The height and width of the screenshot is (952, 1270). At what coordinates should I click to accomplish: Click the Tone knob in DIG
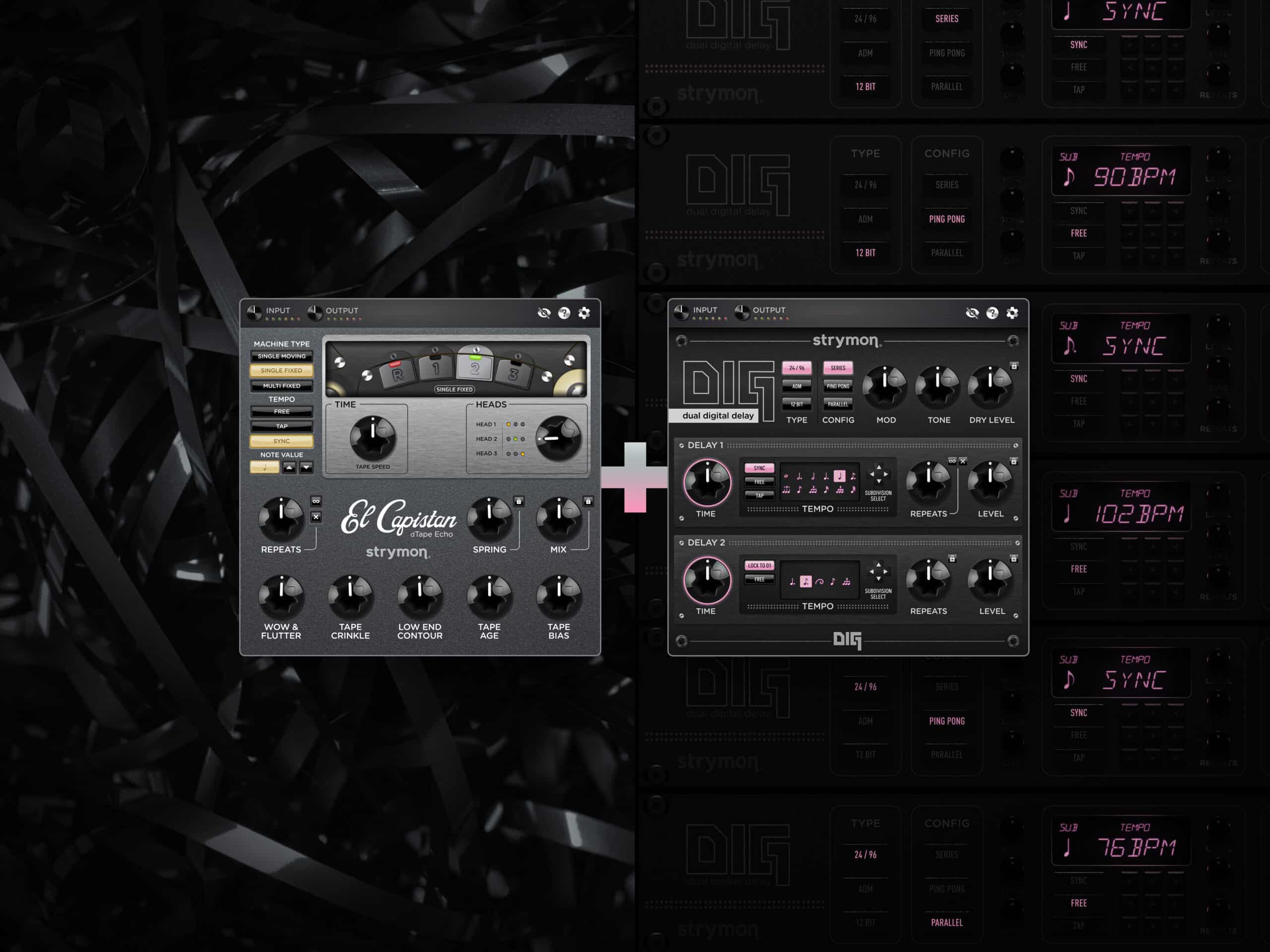[x=938, y=387]
